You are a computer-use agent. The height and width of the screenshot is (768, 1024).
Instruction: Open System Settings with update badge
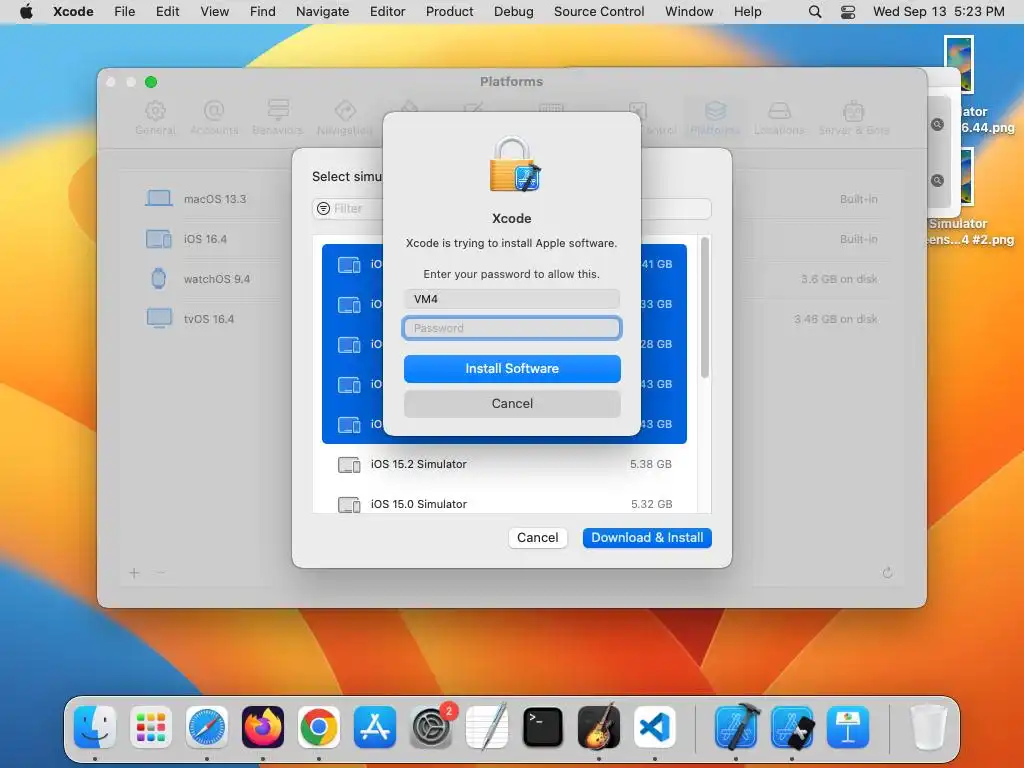point(431,727)
